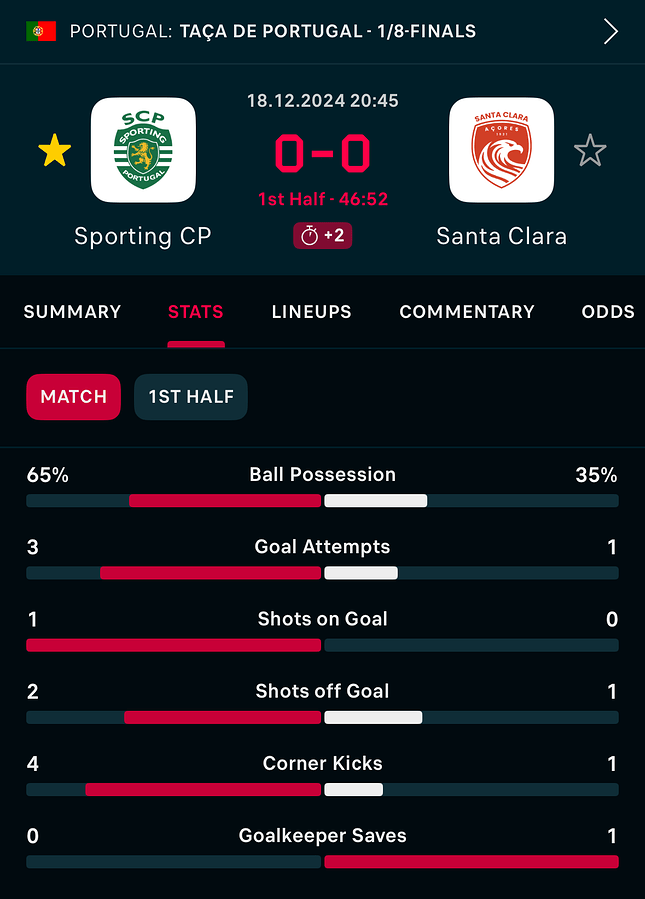Go to the Commentary tab
Image resolution: width=645 pixels, height=899 pixels.
pyautogui.click(x=467, y=311)
